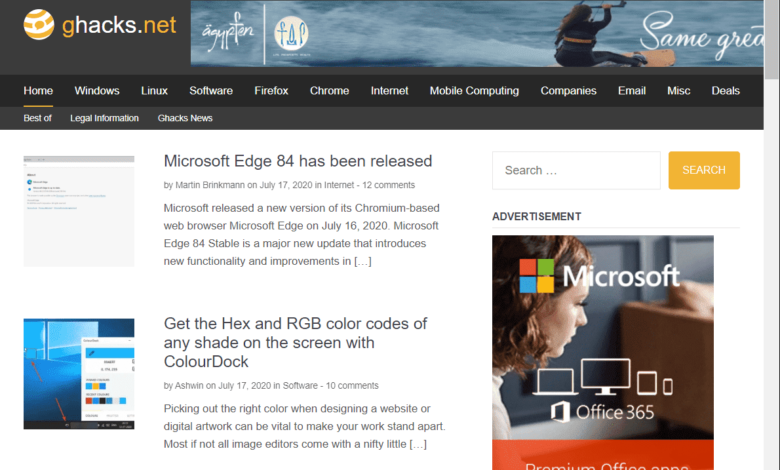
Task: Open 'Microsoft Edge 84 has been released' headline
Action: (298, 161)
